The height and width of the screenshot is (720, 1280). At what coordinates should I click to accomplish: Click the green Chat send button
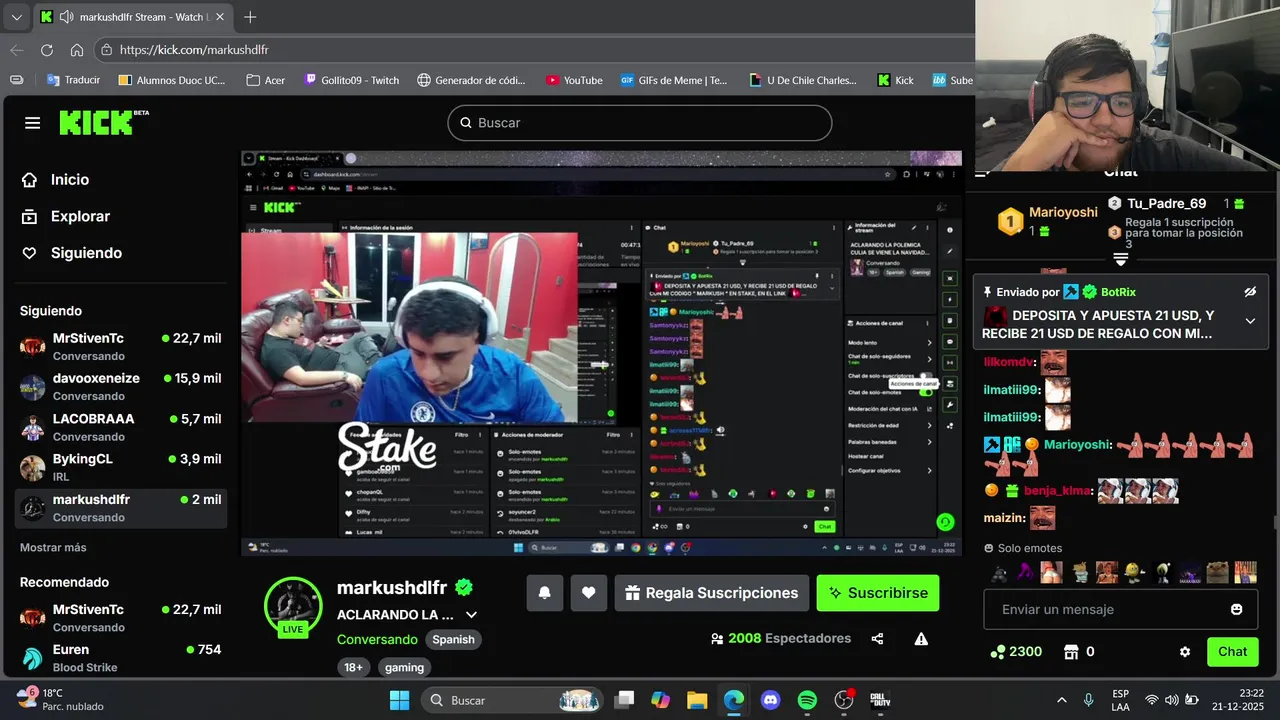click(1232, 652)
